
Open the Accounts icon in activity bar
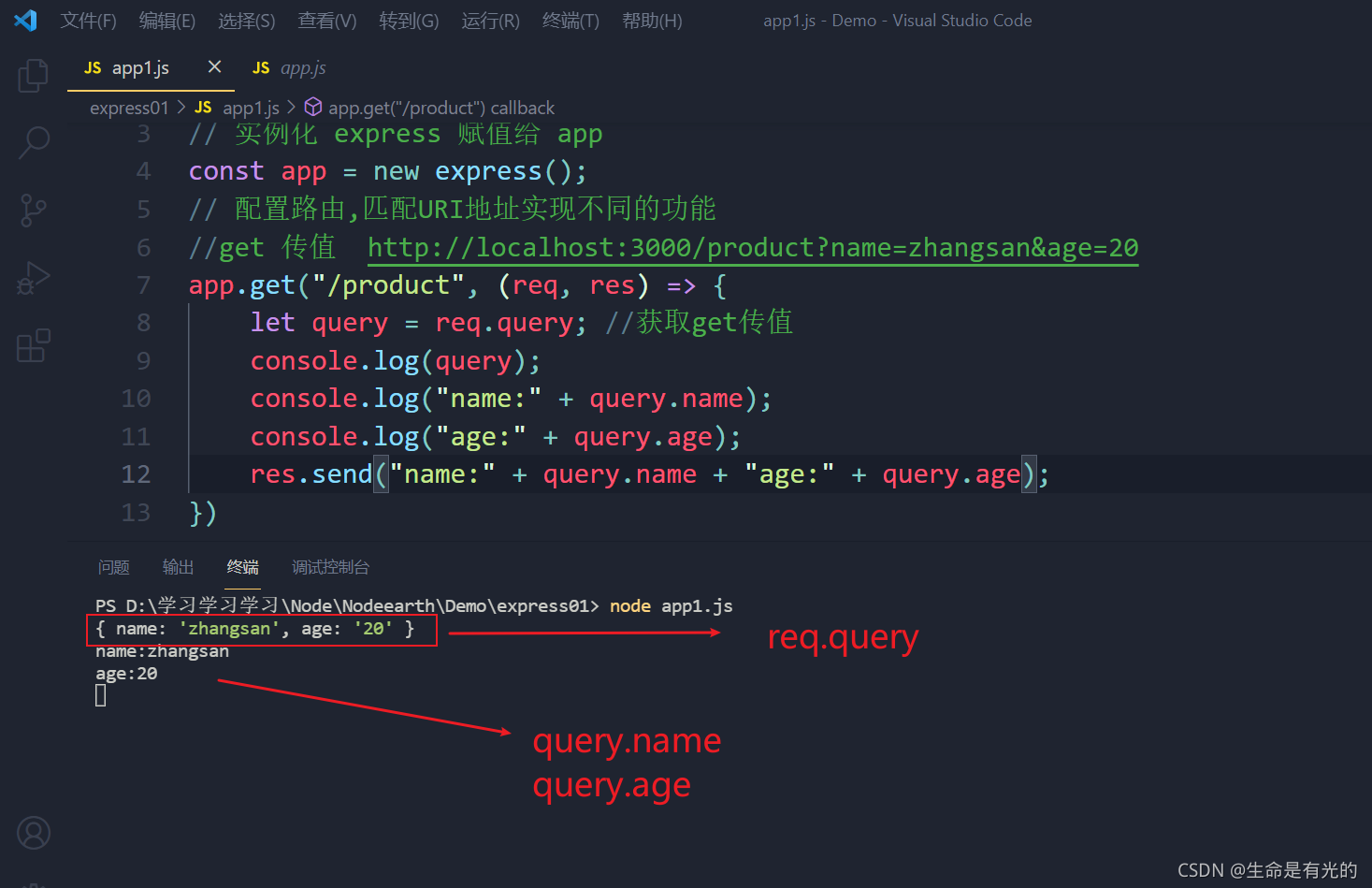pos(34,832)
